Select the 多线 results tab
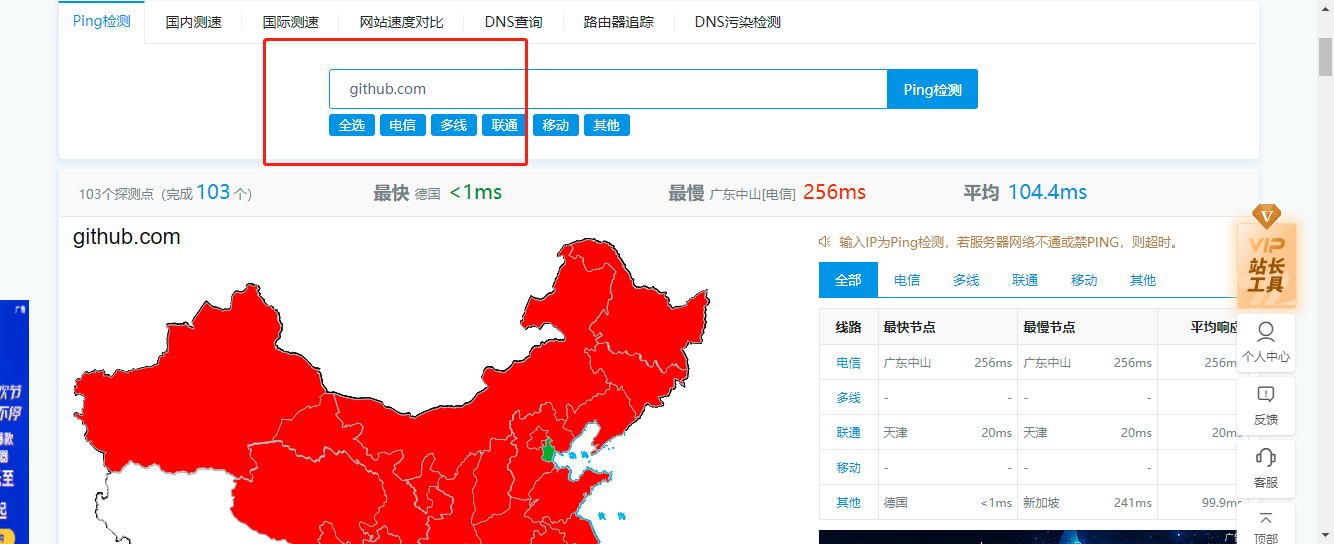 point(966,280)
